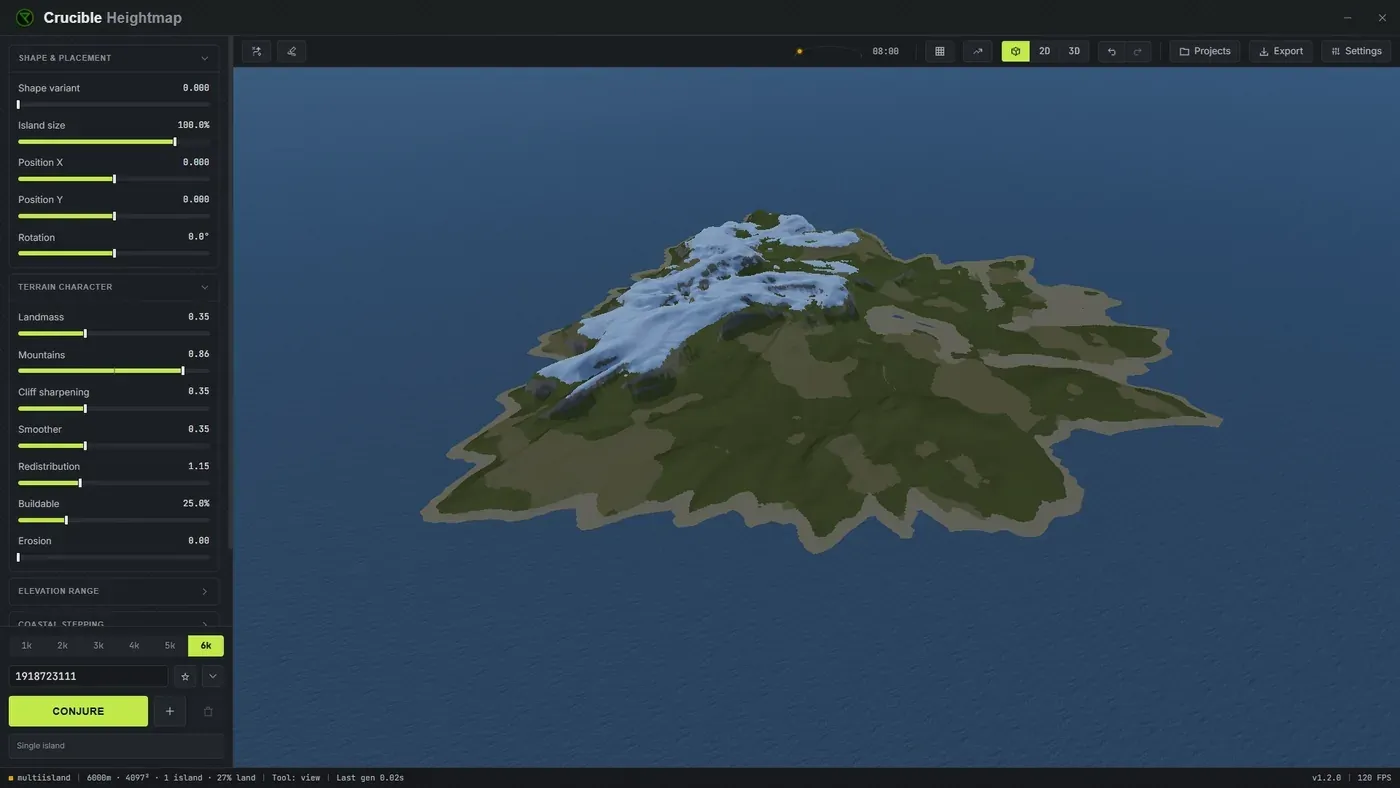
Task: Click the 'Tool: view' status text
Action: click(296, 778)
